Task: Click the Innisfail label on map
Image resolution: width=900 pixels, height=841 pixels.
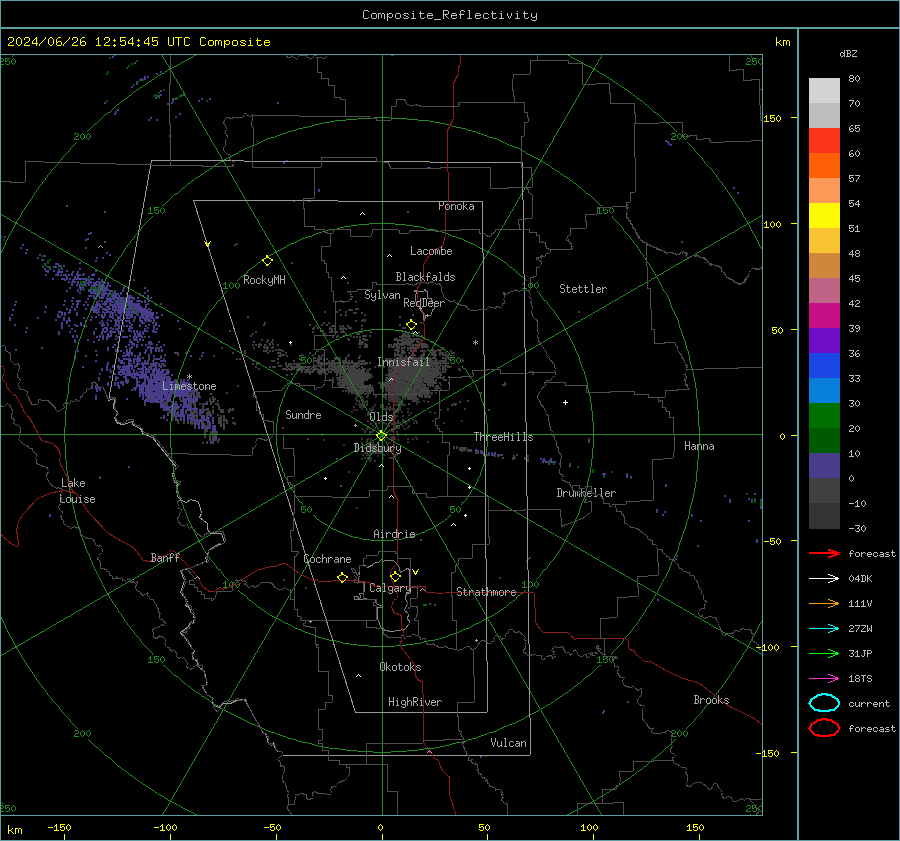Action: tap(404, 362)
